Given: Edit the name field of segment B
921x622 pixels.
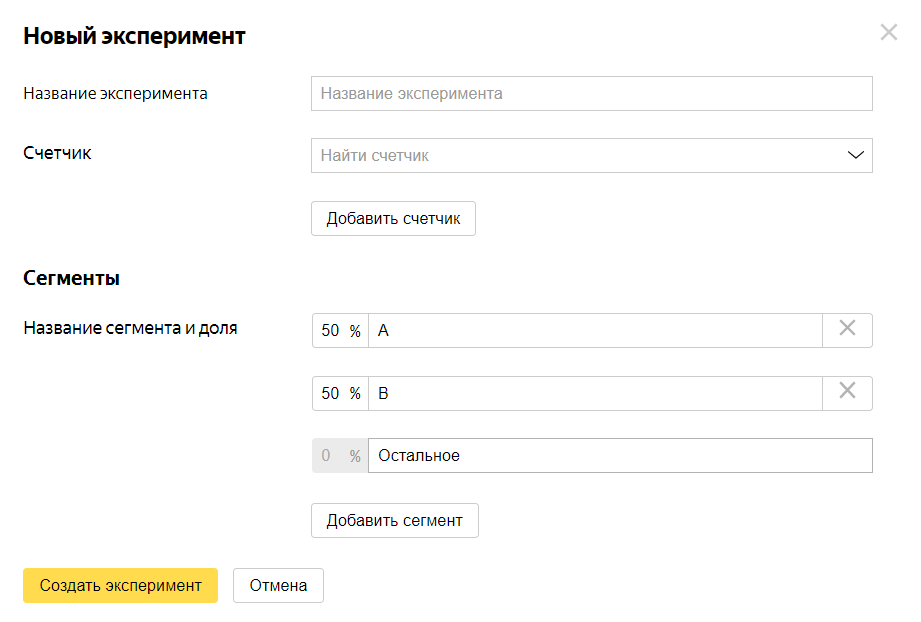Looking at the screenshot, I should [595, 393].
